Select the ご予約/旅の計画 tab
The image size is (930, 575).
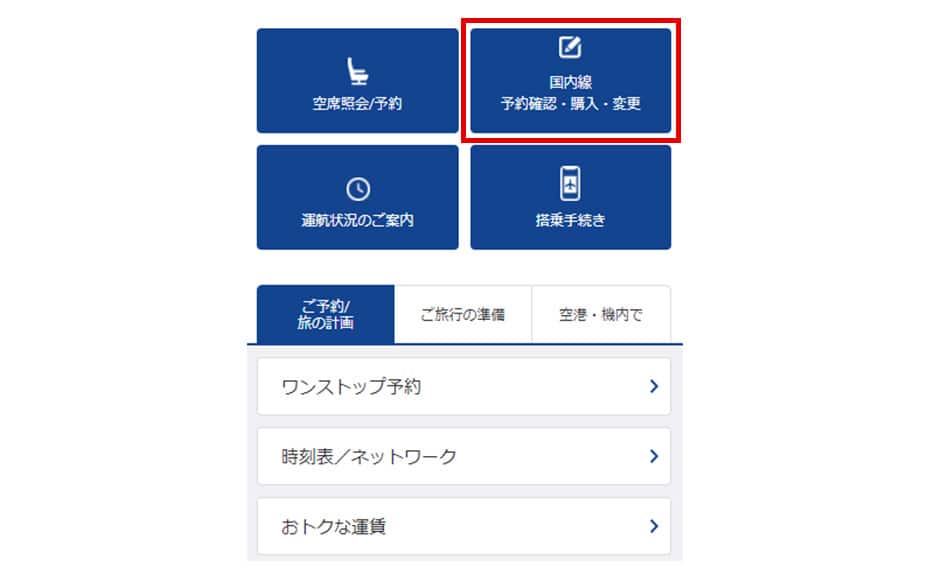pyautogui.click(x=326, y=314)
